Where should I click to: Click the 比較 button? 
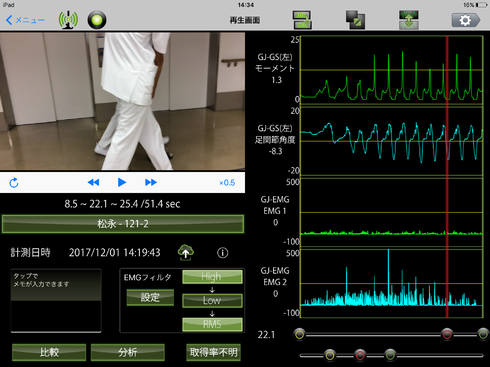[49, 352]
